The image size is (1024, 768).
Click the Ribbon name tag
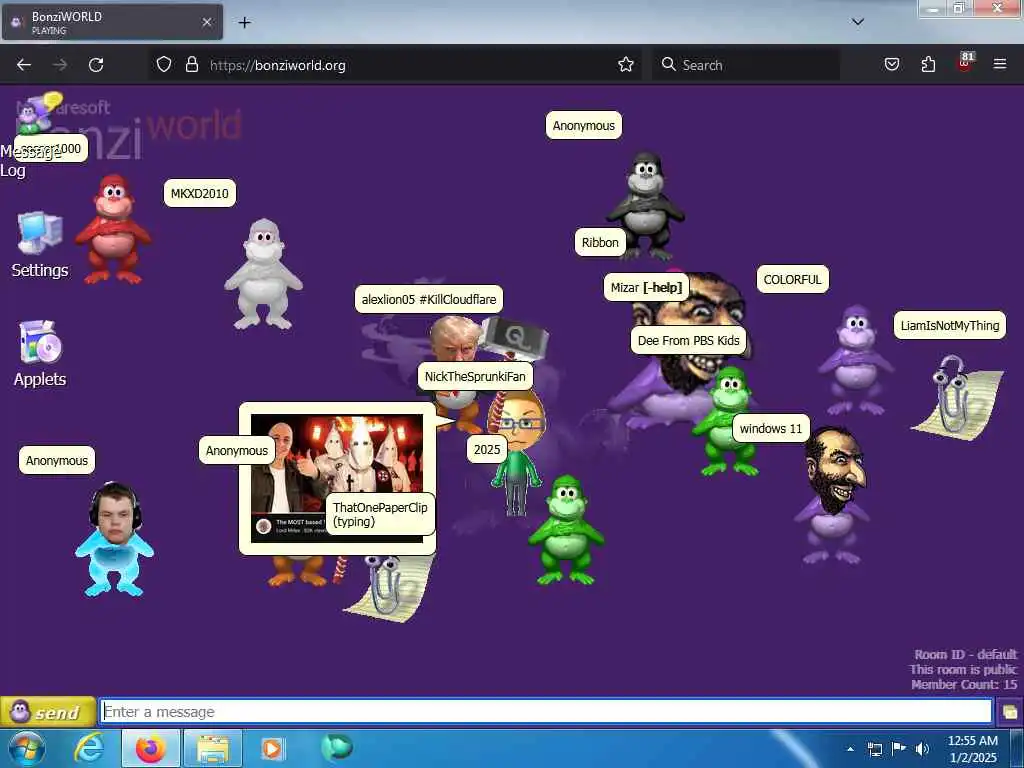coord(600,242)
